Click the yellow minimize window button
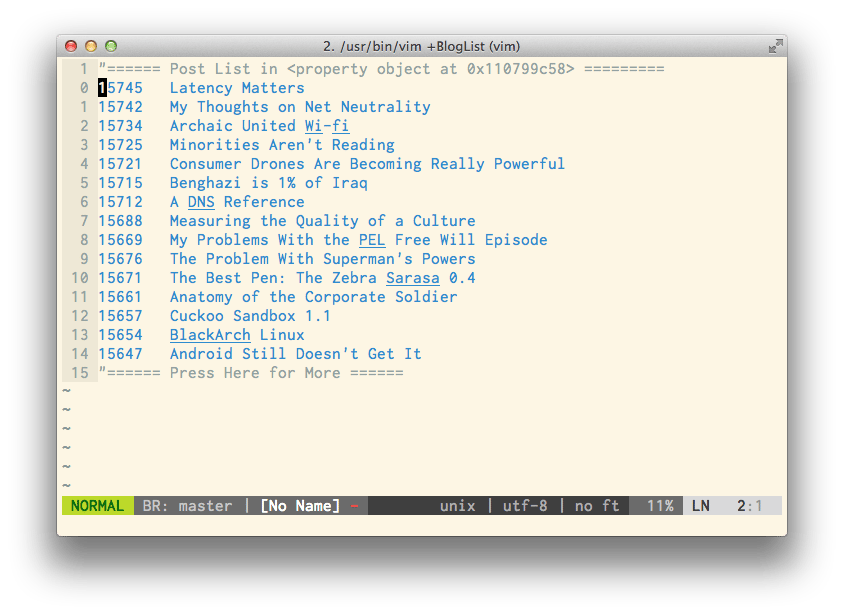Viewport: 844px width, 615px height. (91, 46)
